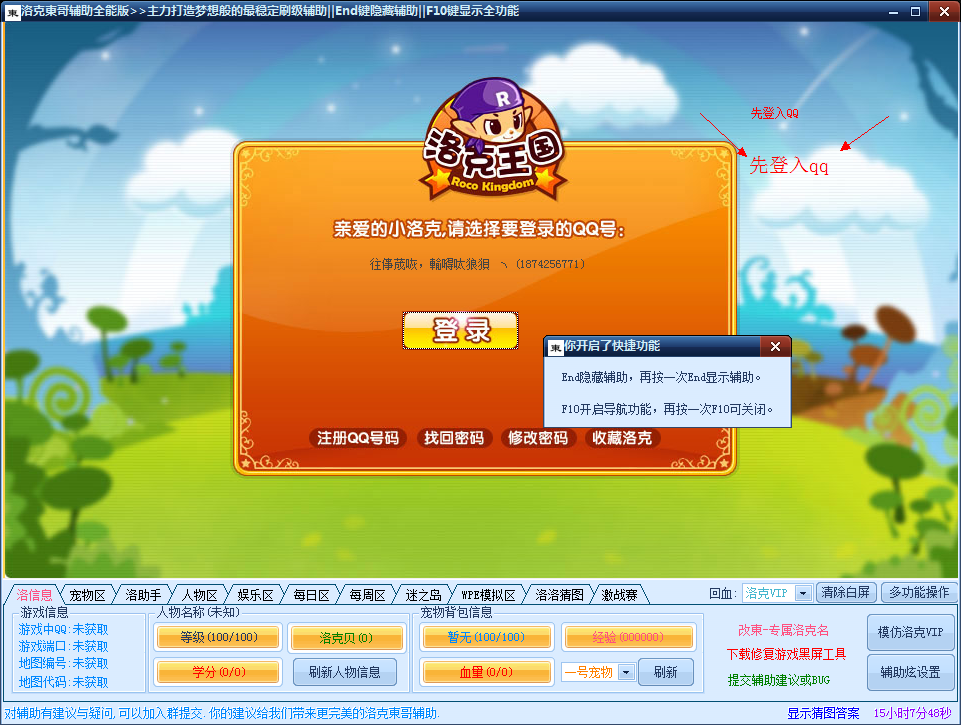The height and width of the screenshot is (725, 961).
Task: Click the main window 東 title icon
Action: 12,12
